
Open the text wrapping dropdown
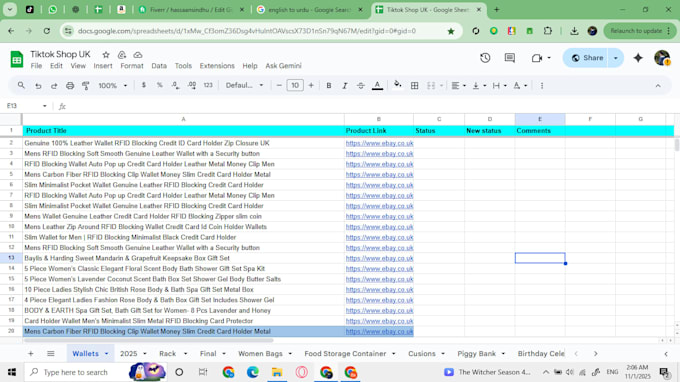coord(499,85)
